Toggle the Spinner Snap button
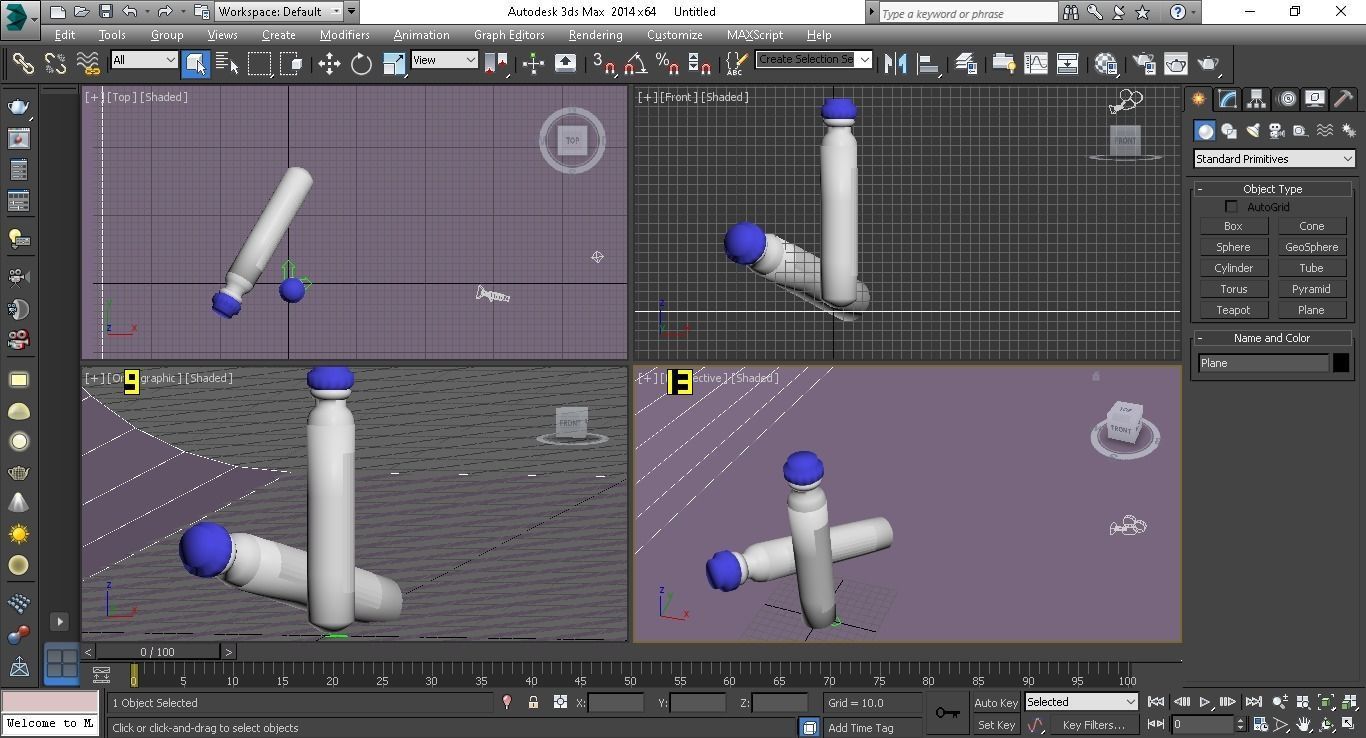Image resolution: width=1366 pixels, height=738 pixels. pos(699,64)
